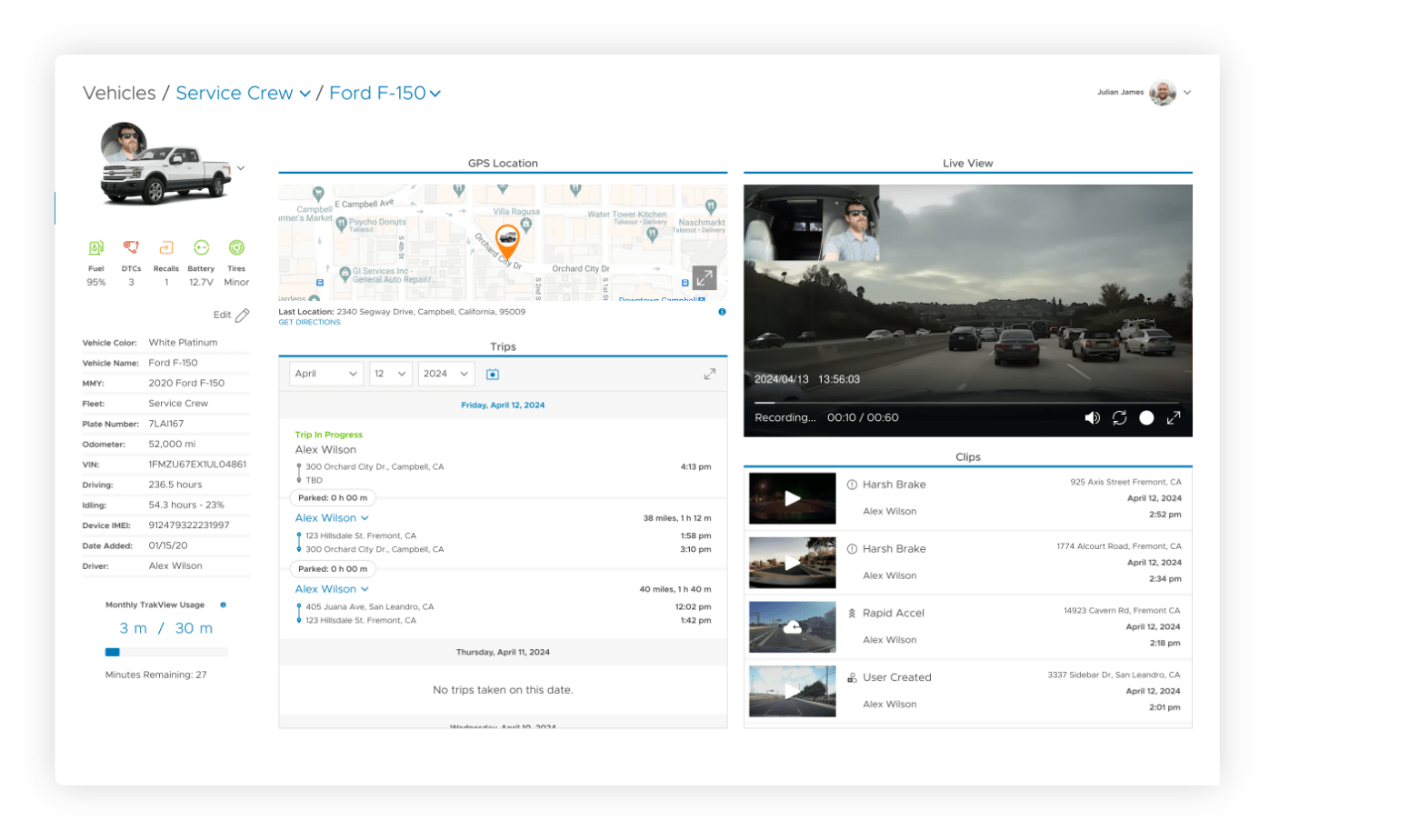The image size is (1409, 840).
Task: Open the 2024 year dropdown
Action: click(446, 375)
